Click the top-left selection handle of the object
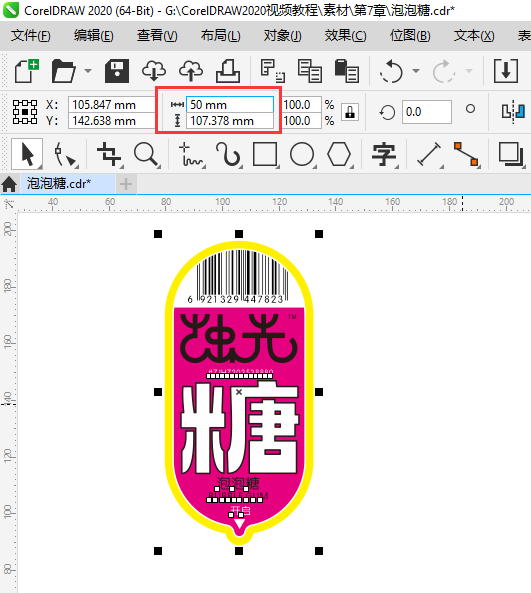Image resolution: width=531 pixels, height=593 pixels. pyautogui.click(x=158, y=234)
